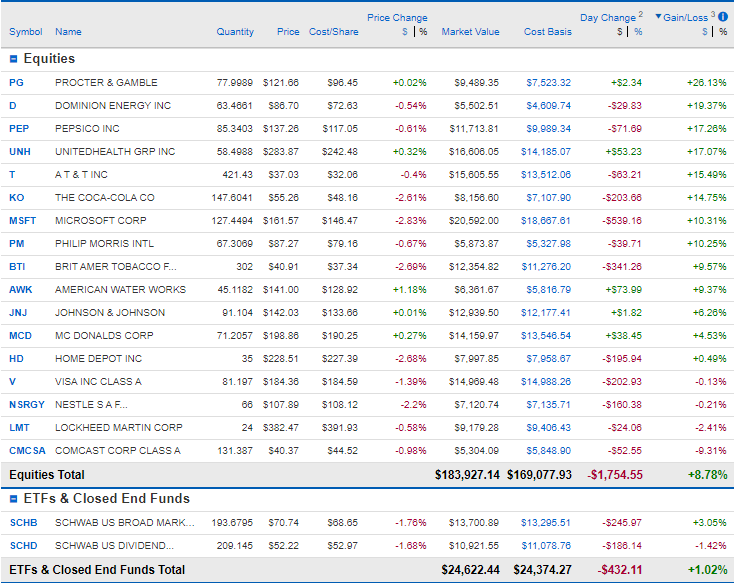This screenshot has width=734, height=583.
Task: Open cost basis $7,135.71 for Nestle
Action: (x=549, y=405)
